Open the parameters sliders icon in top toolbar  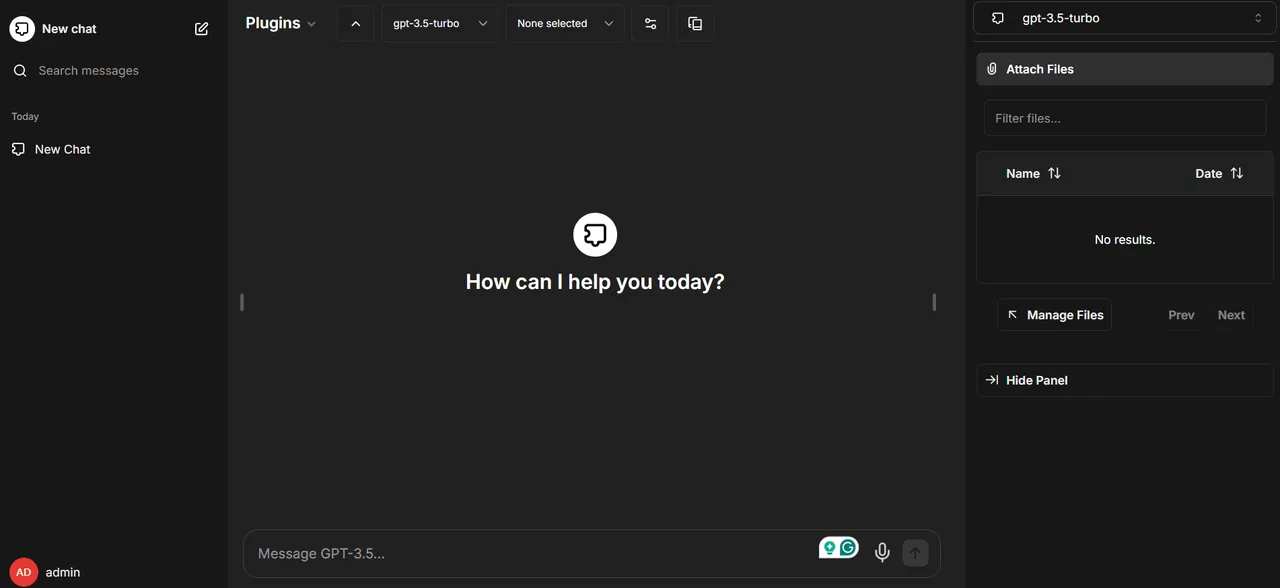[650, 23]
